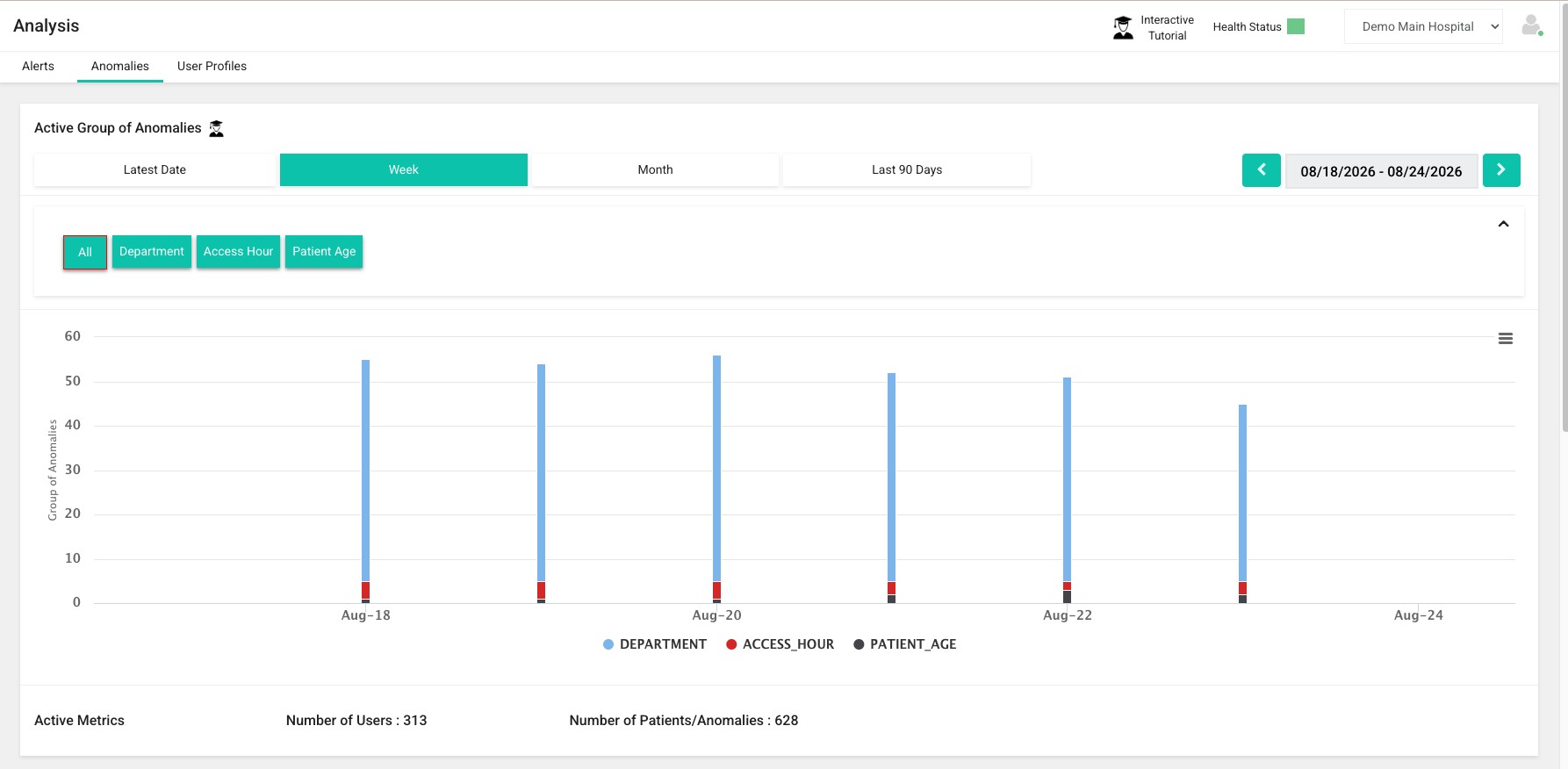Open the Interactive Tutorial graduate icon
Screen dimensions: 1568x769
(x=1123, y=28)
